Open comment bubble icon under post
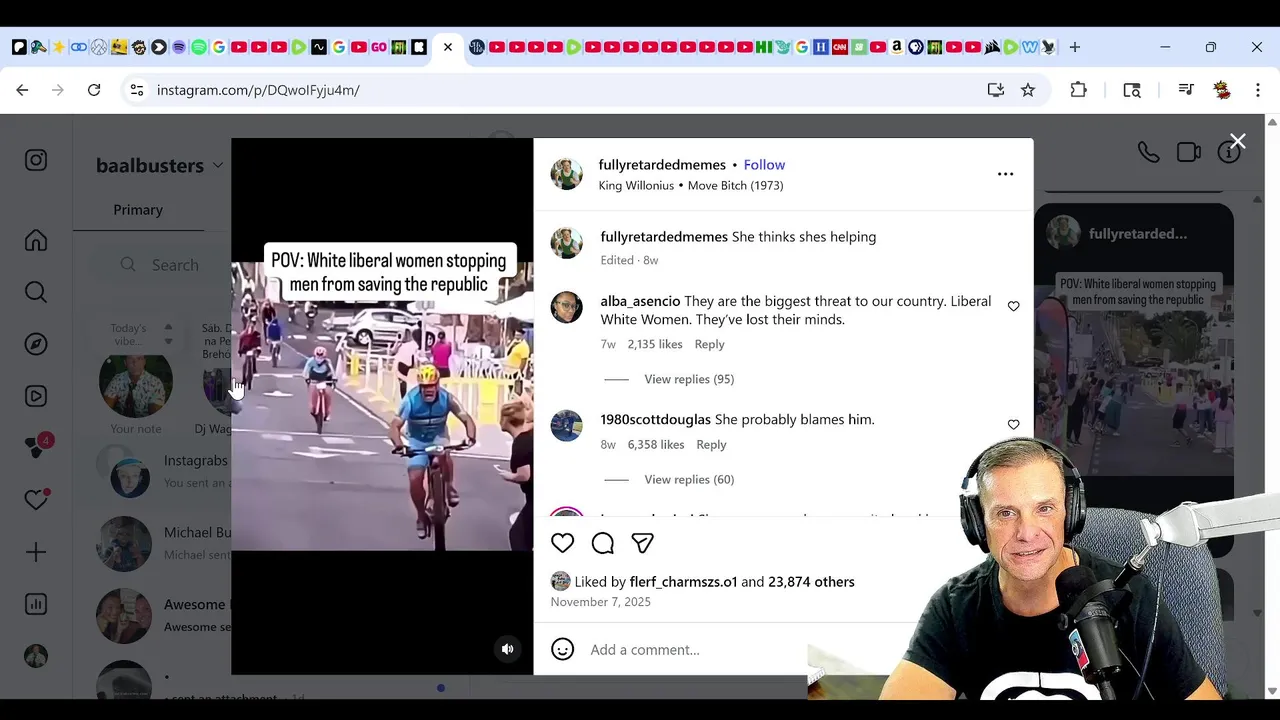The height and width of the screenshot is (720, 1280). (603, 543)
